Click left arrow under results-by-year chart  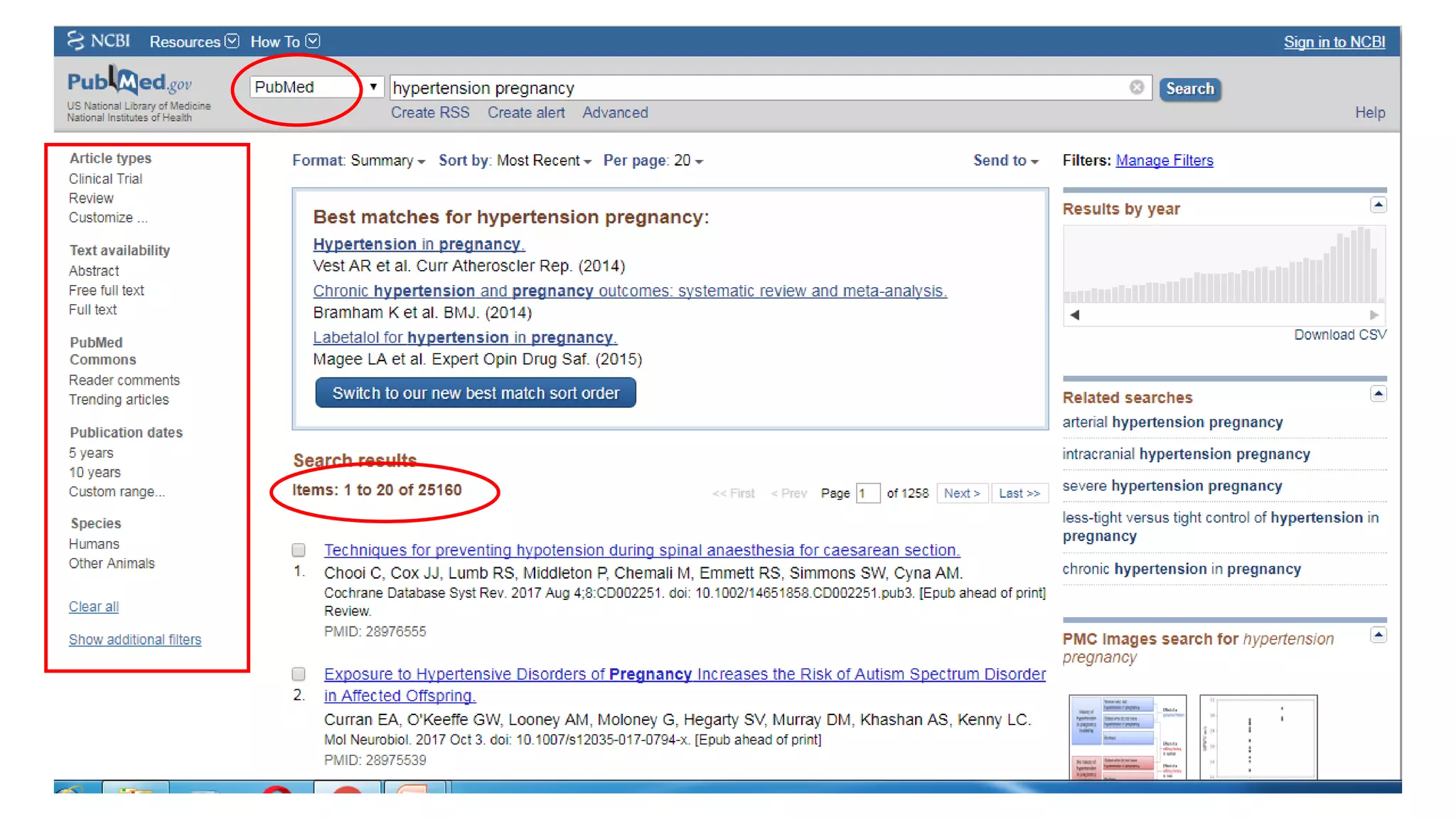pyautogui.click(x=1074, y=315)
